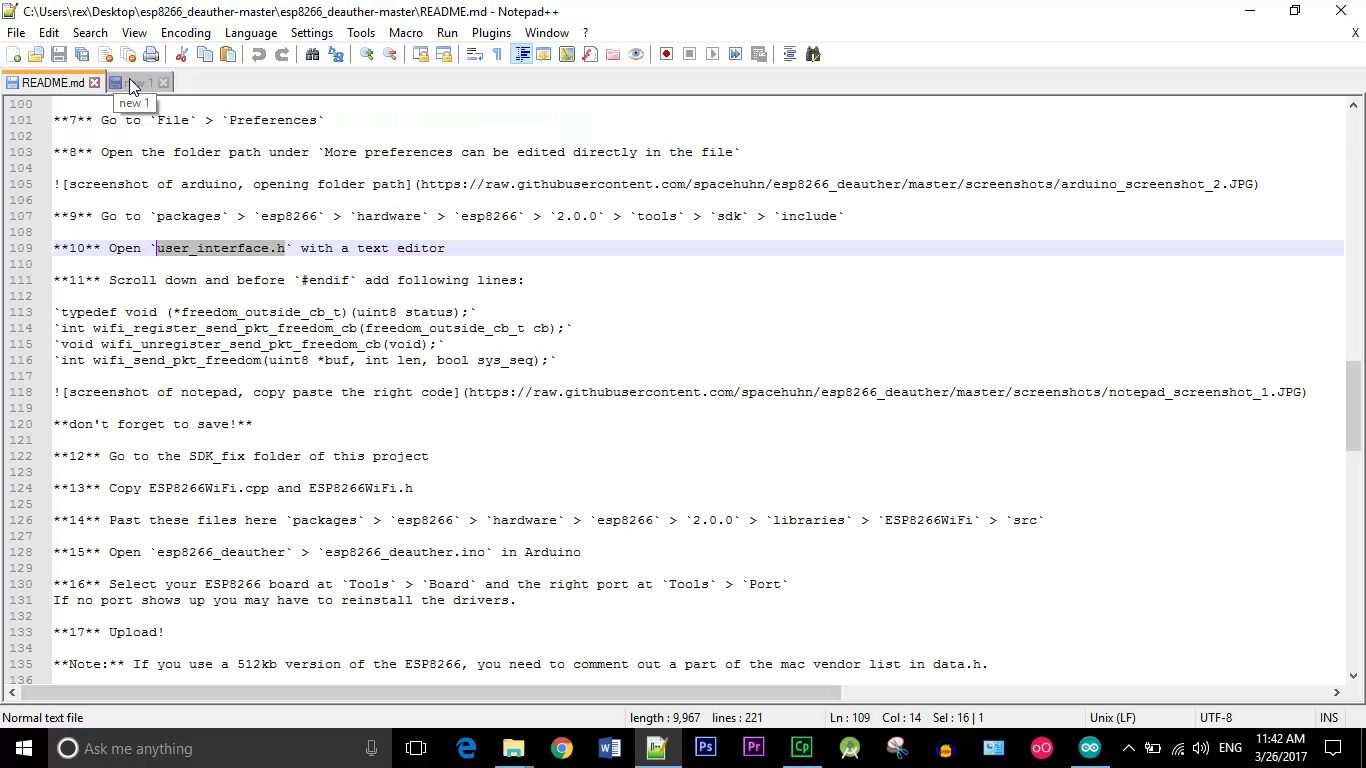1366x768 pixels.
Task: Toggle Show All Characters with paragraph icon
Action: pyautogui.click(x=498, y=54)
